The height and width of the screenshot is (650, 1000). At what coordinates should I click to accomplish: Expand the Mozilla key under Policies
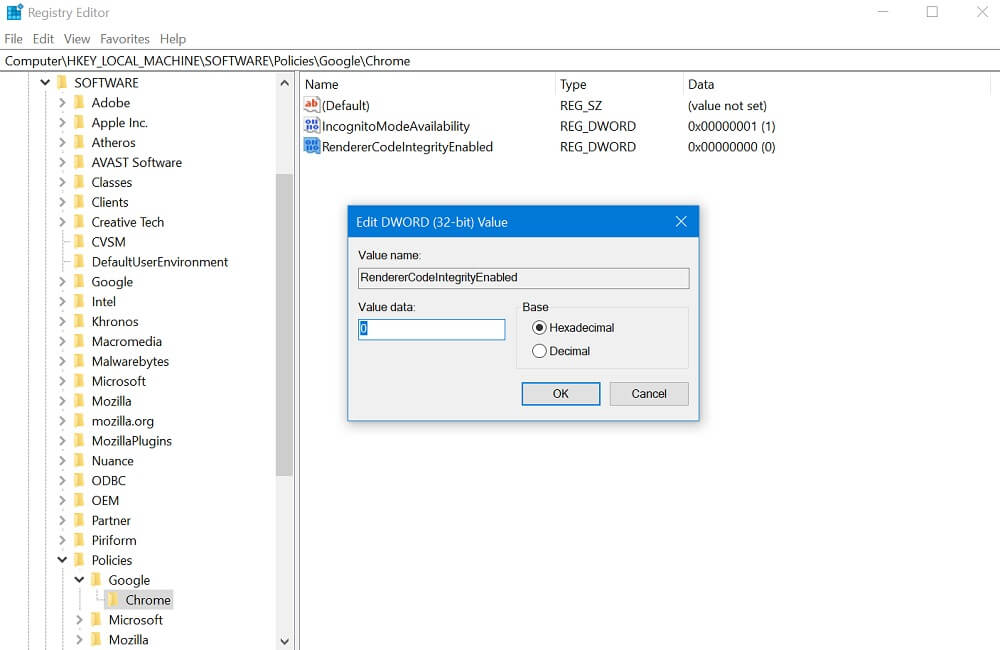79,639
